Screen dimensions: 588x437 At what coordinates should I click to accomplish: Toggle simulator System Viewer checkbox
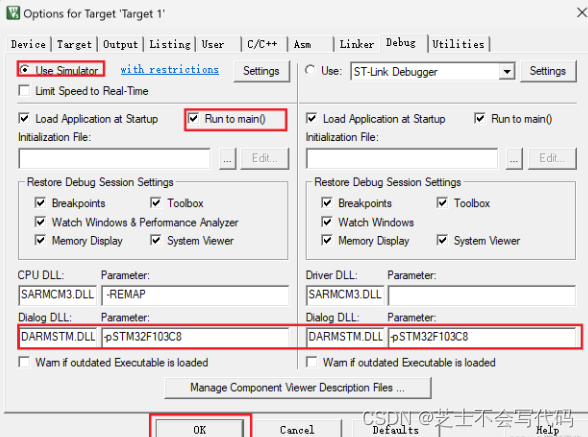pos(156,240)
